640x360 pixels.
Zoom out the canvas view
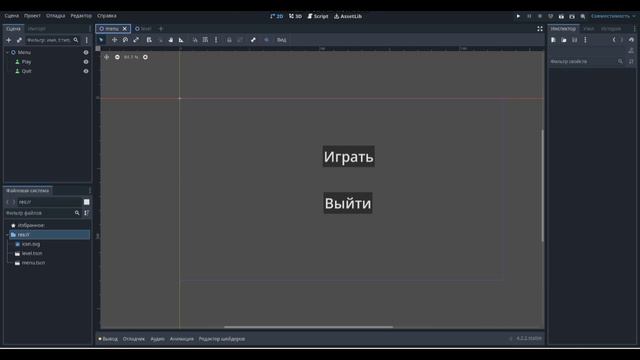[x=117, y=57]
